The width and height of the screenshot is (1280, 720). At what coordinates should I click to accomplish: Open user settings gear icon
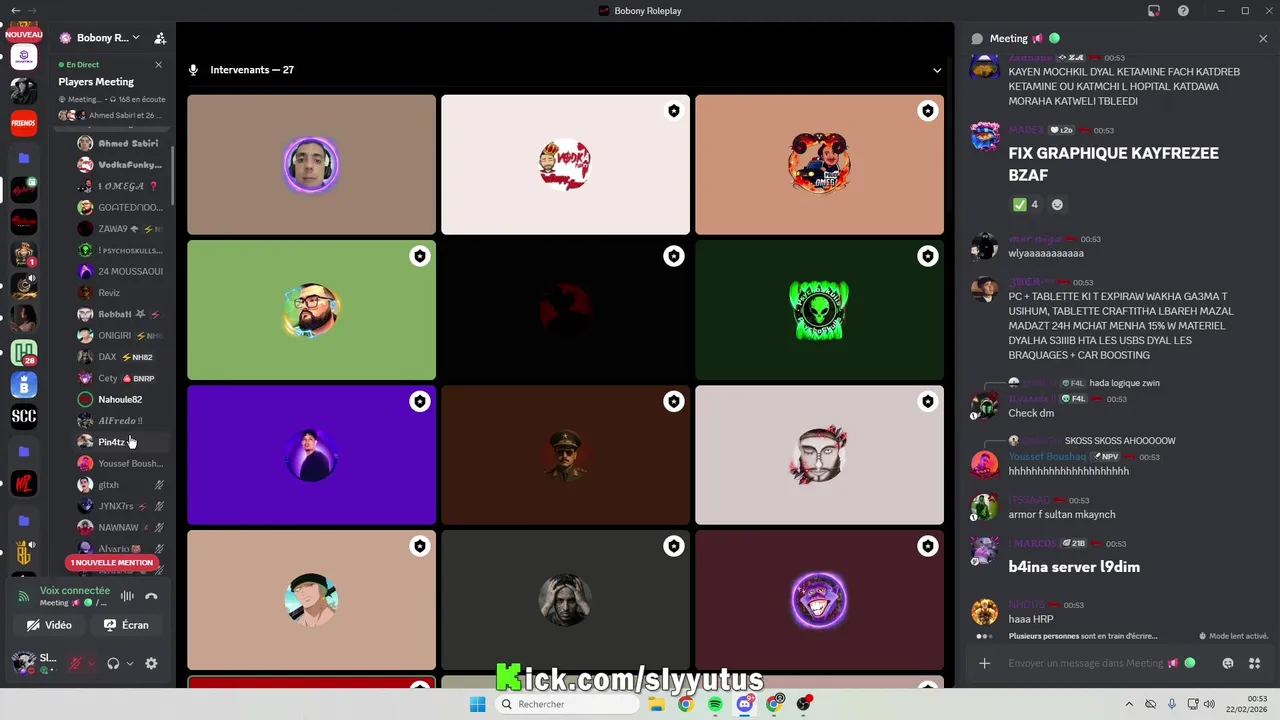click(x=151, y=663)
